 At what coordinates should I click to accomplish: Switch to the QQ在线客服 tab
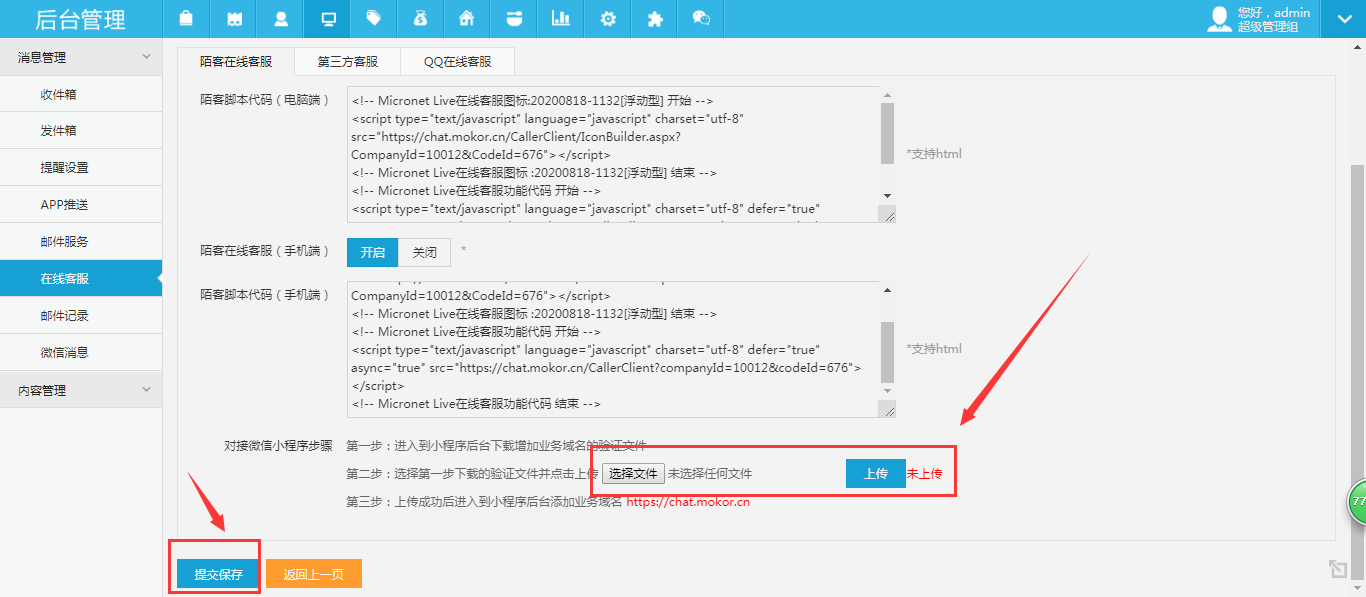pyautogui.click(x=458, y=61)
